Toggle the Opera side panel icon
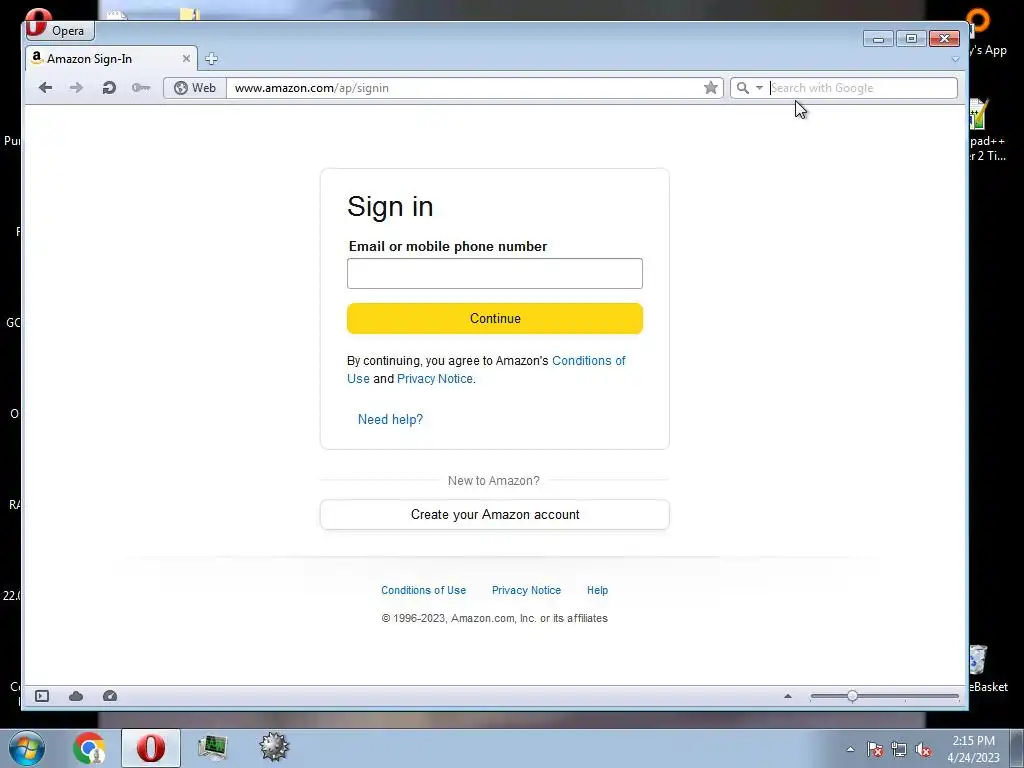 pyautogui.click(x=42, y=696)
